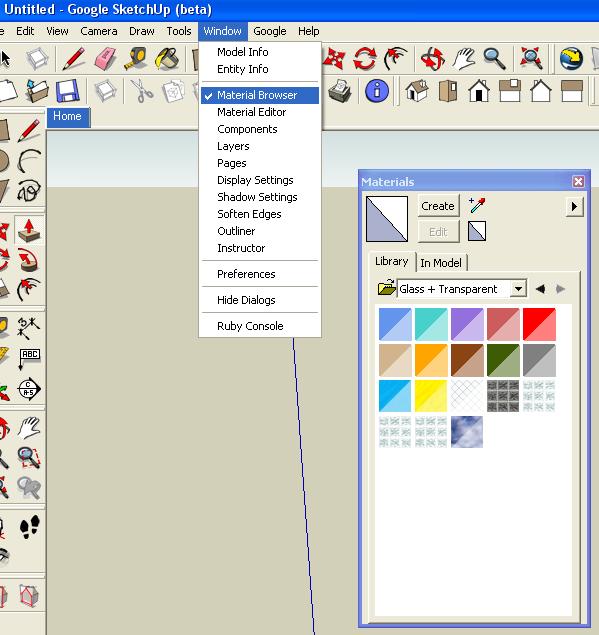Pick the yellow glass material swatch
Screen dimensions: 599x635
pyautogui.click(x=431, y=396)
